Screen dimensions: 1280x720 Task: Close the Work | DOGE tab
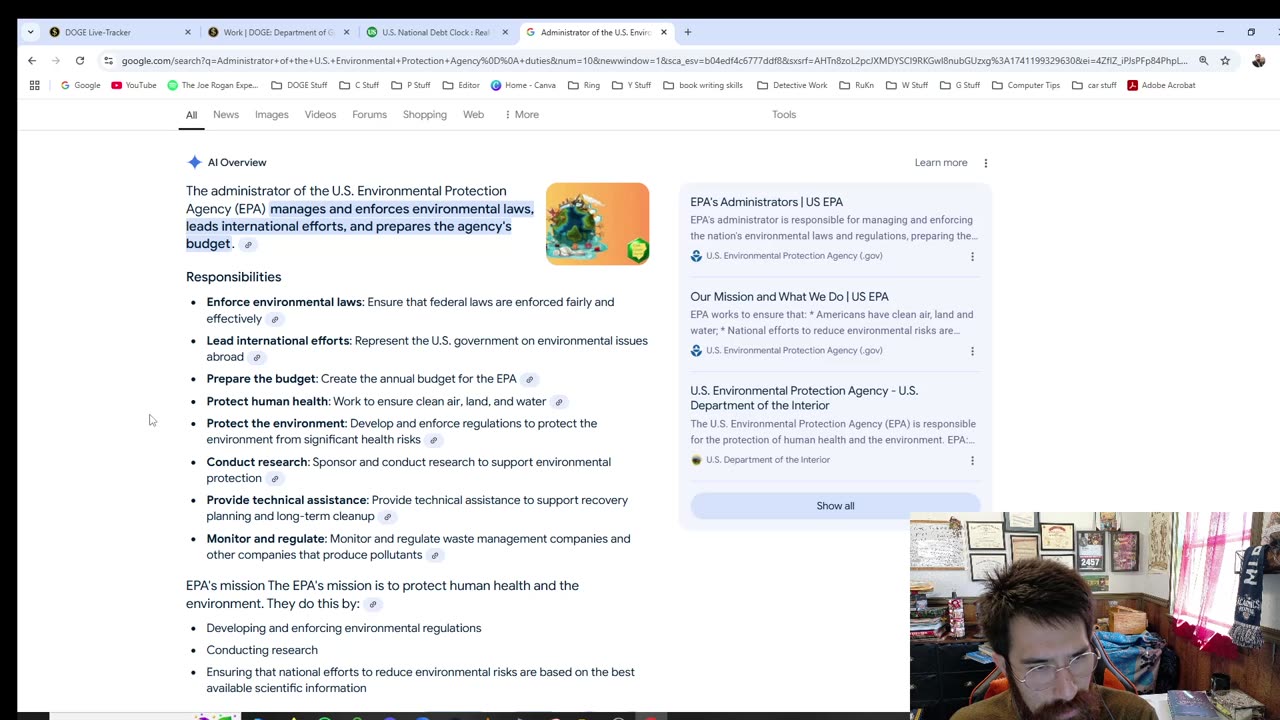point(347,32)
